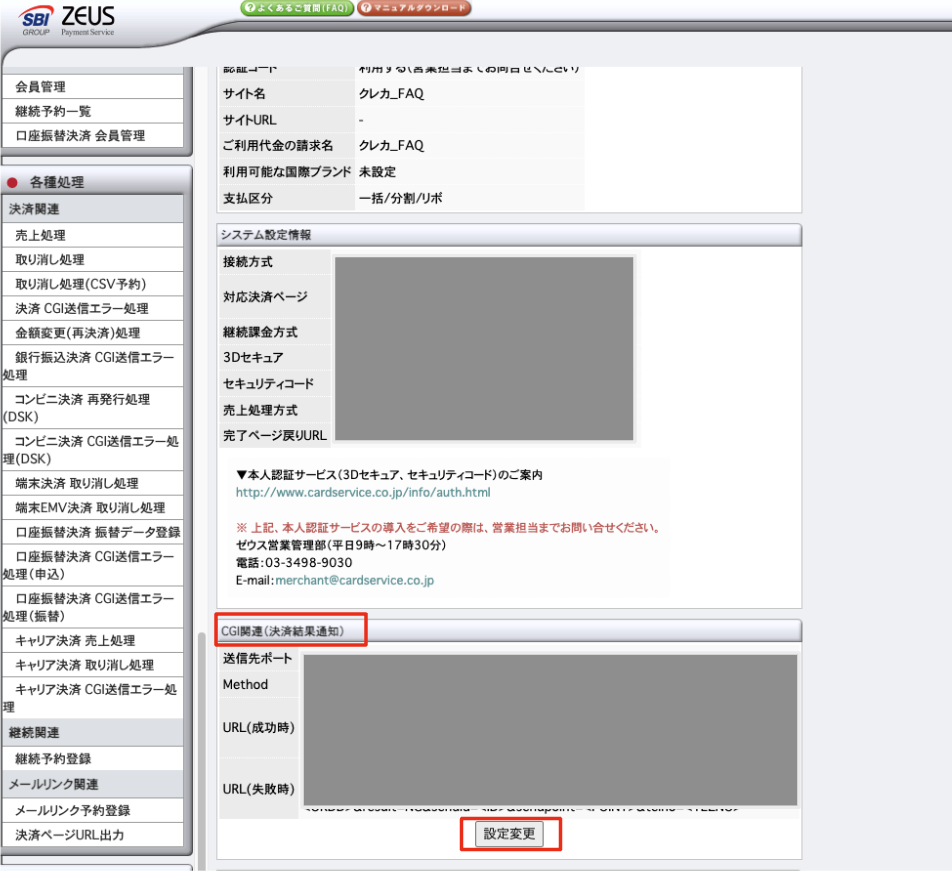
Task: Click the システム設定情報 section header
Action: [x=509, y=234]
